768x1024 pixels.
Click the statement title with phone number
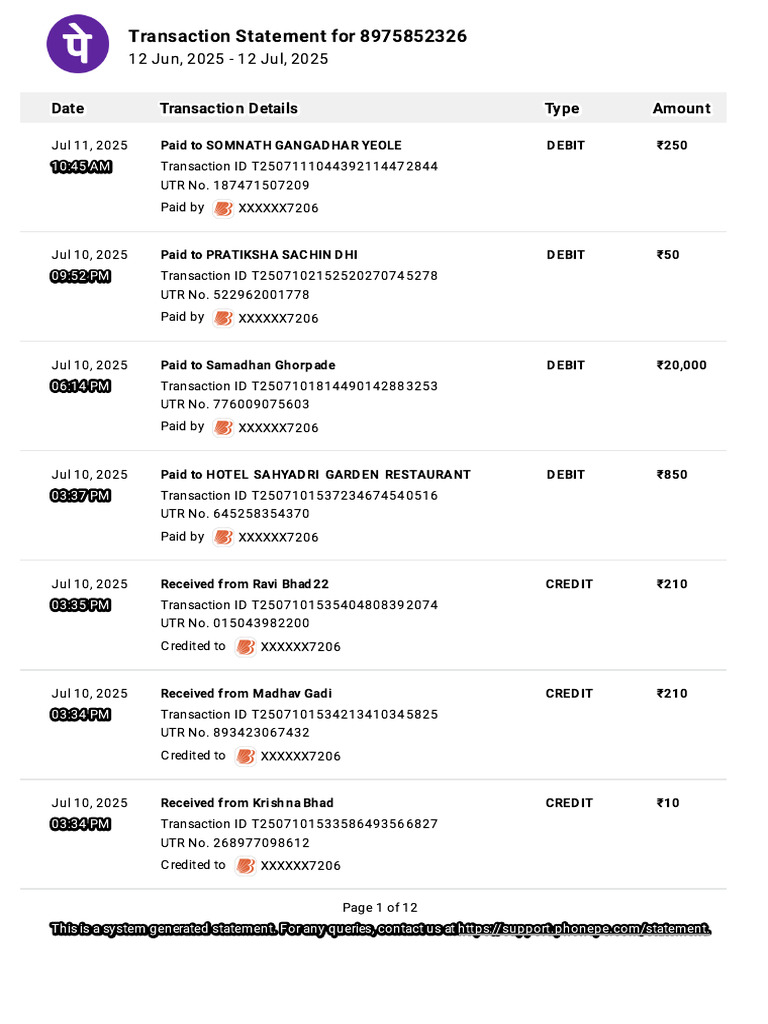click(298, 36)
